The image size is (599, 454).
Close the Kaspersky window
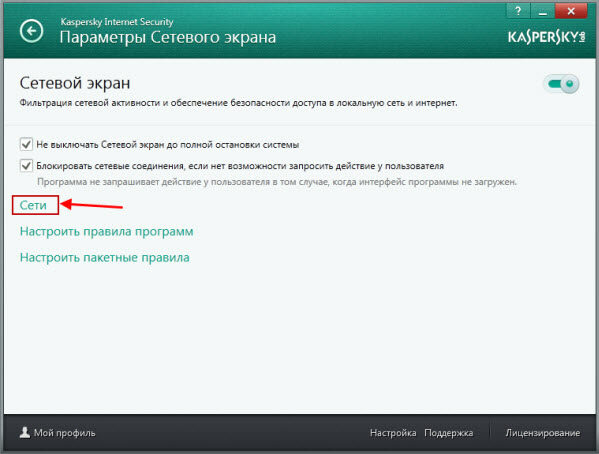tap(571, 11)
